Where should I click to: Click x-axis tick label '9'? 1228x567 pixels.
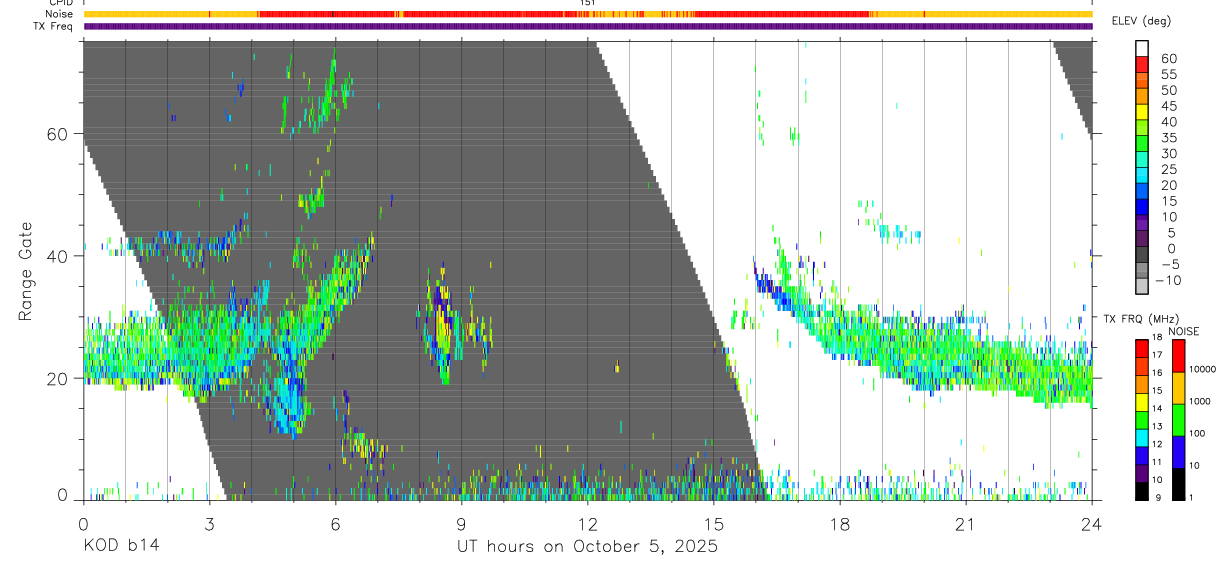tap(461, 525)
